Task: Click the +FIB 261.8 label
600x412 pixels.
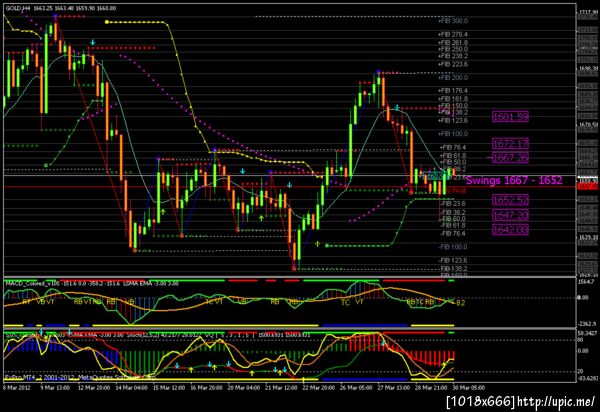Action: (453, 43)
